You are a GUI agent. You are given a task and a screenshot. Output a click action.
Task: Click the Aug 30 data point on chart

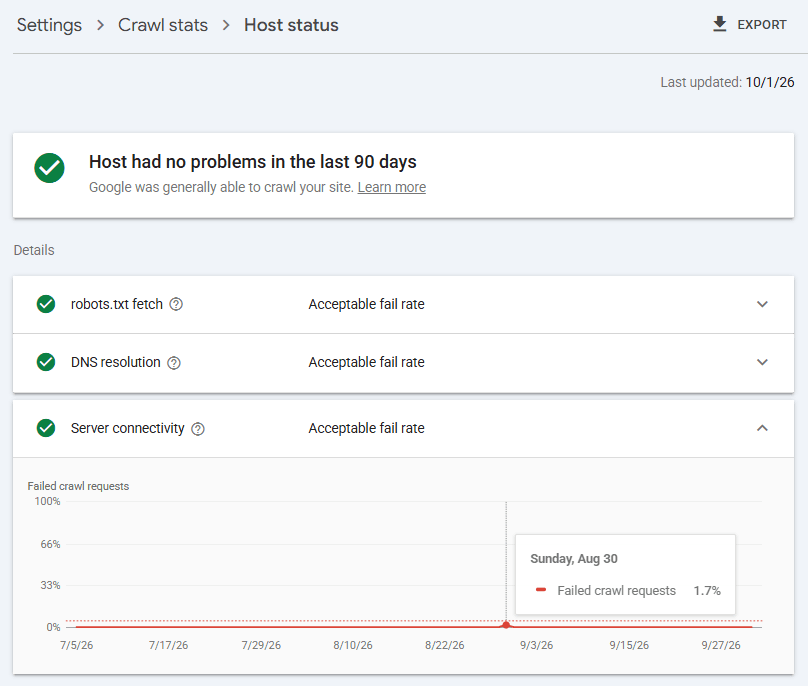tap(506, 625)
